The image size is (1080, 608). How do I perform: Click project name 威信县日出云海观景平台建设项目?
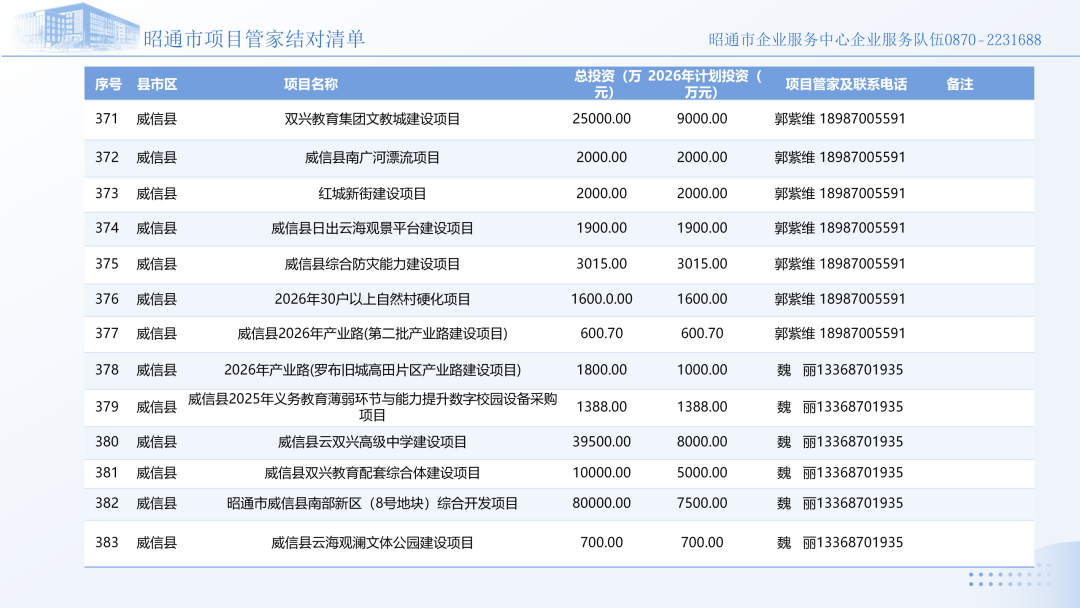pos(372,228)
